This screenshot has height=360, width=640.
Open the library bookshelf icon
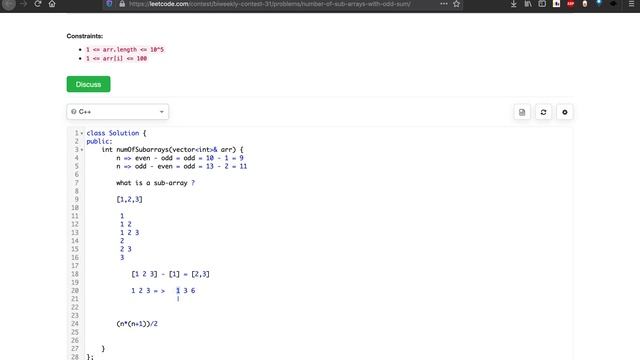point(528,4)
